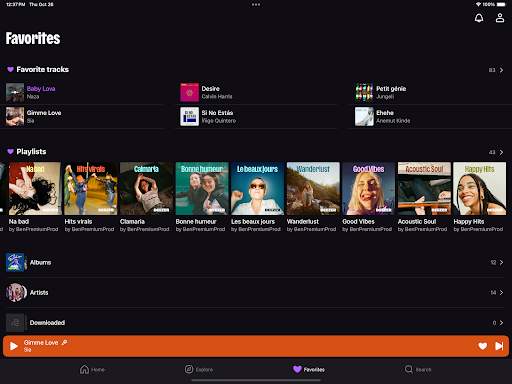Screen dimensions: 512x384
Task: Open the Wanderlust playlist cover
Action: pos(313,188)
